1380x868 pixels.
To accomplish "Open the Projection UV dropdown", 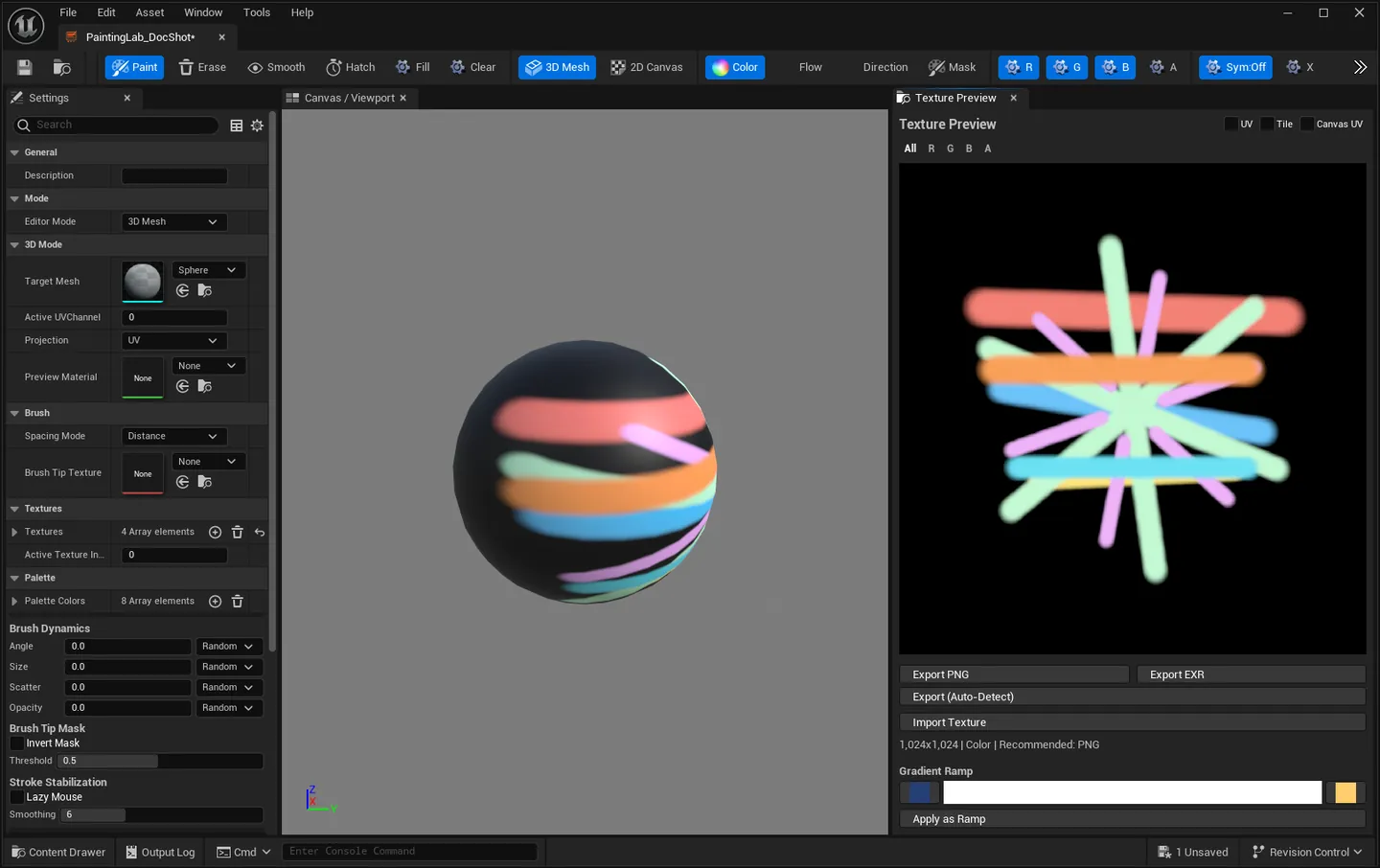I will 173,340.
